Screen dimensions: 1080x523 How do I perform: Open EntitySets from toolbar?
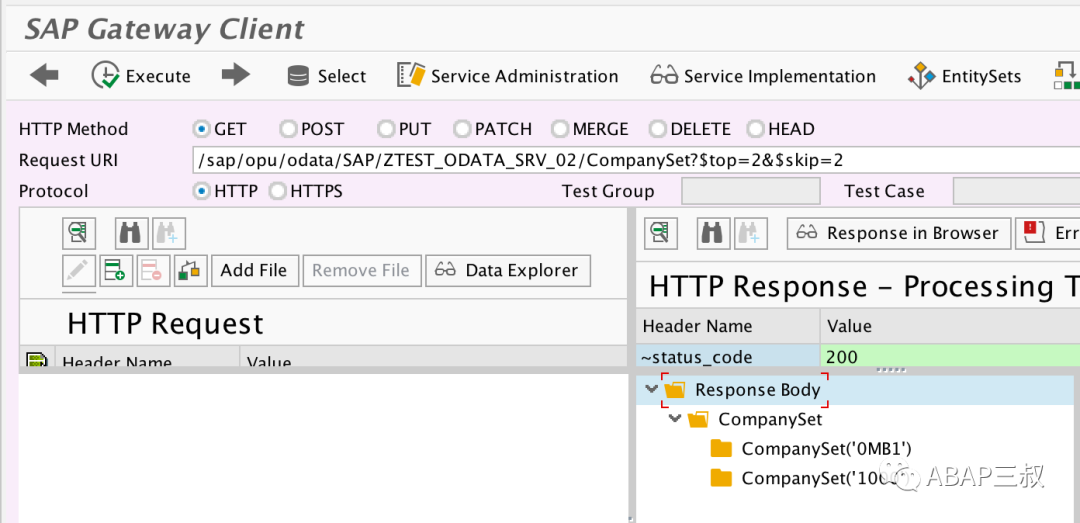965,76
